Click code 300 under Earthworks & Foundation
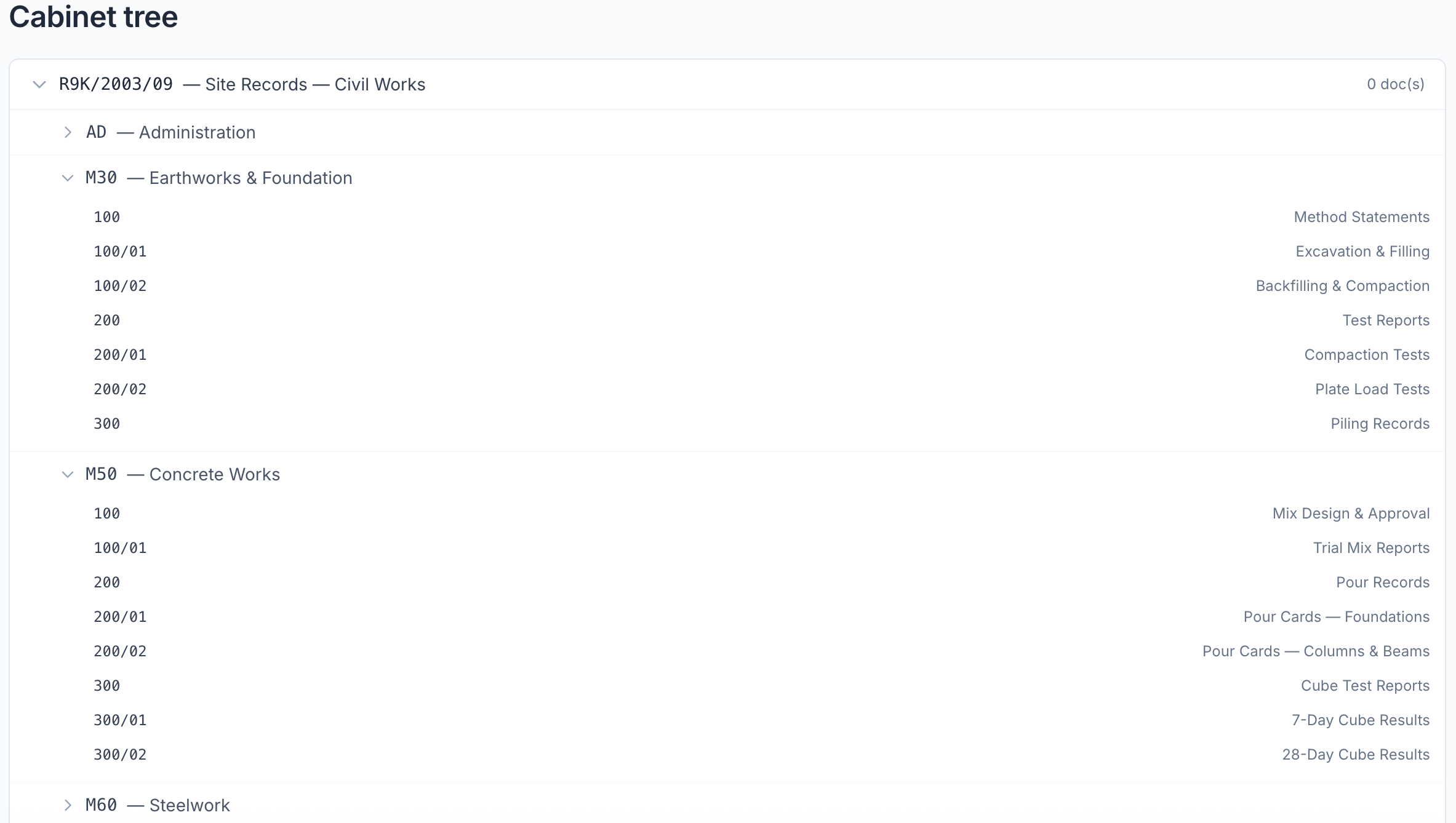This screenshot has width=1456, height=823. [106, 424]
